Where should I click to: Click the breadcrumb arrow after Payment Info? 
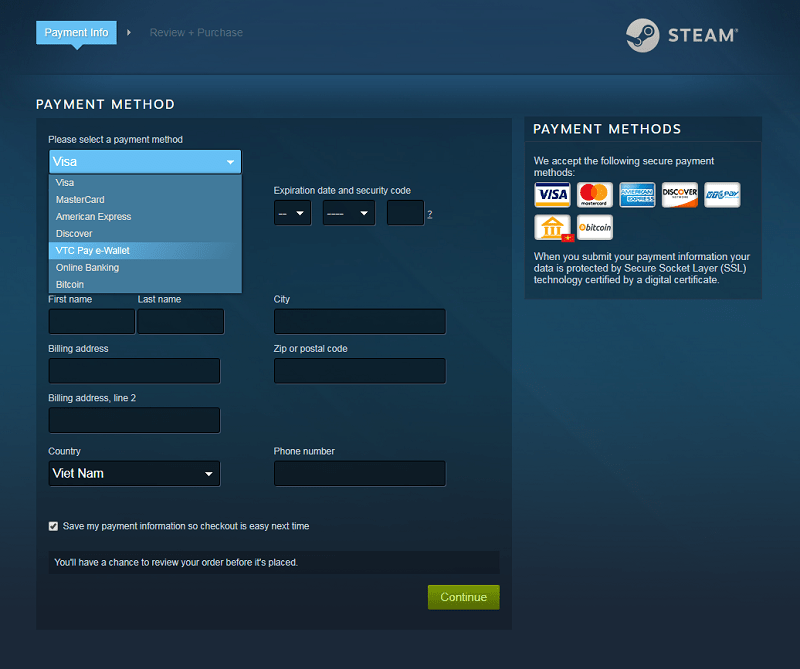(x=129, y=33)
